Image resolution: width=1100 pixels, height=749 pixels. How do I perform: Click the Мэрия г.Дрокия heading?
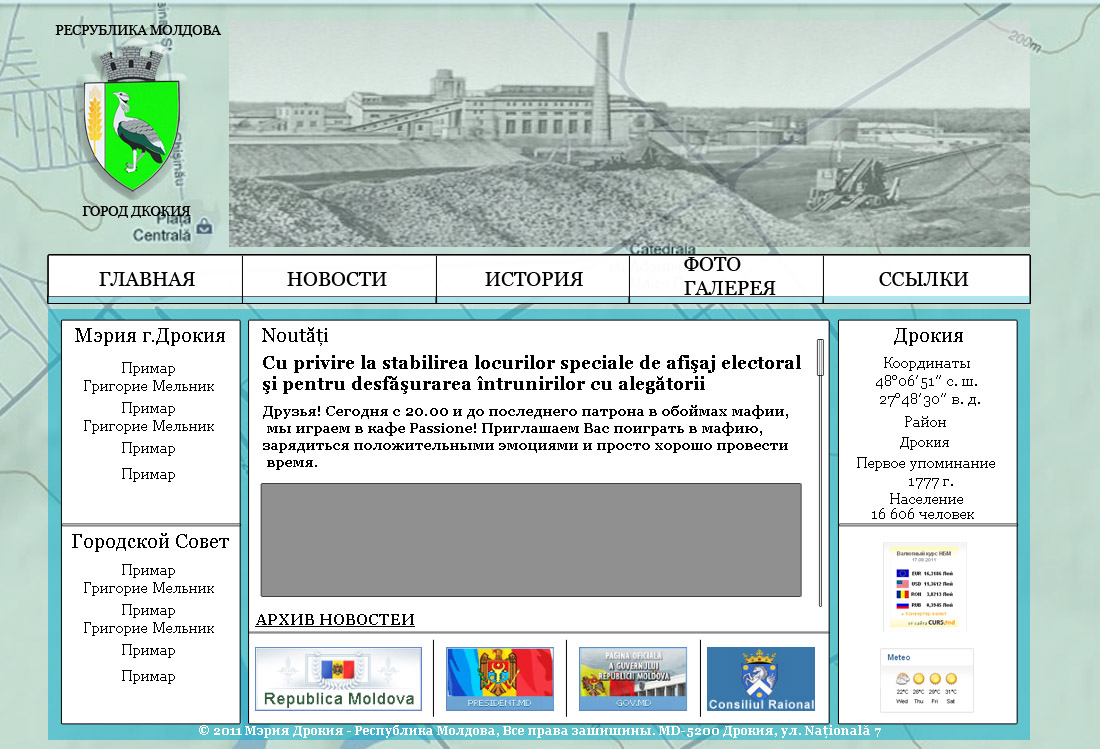[150, 336]
